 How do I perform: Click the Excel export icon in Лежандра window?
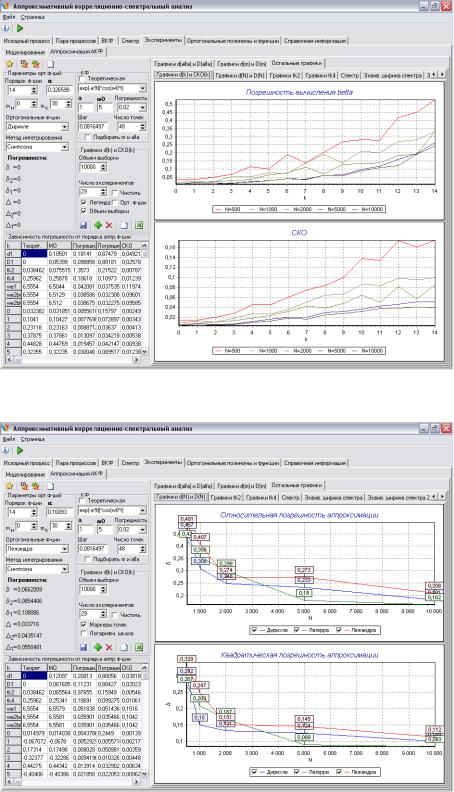[x=139, y=647]
